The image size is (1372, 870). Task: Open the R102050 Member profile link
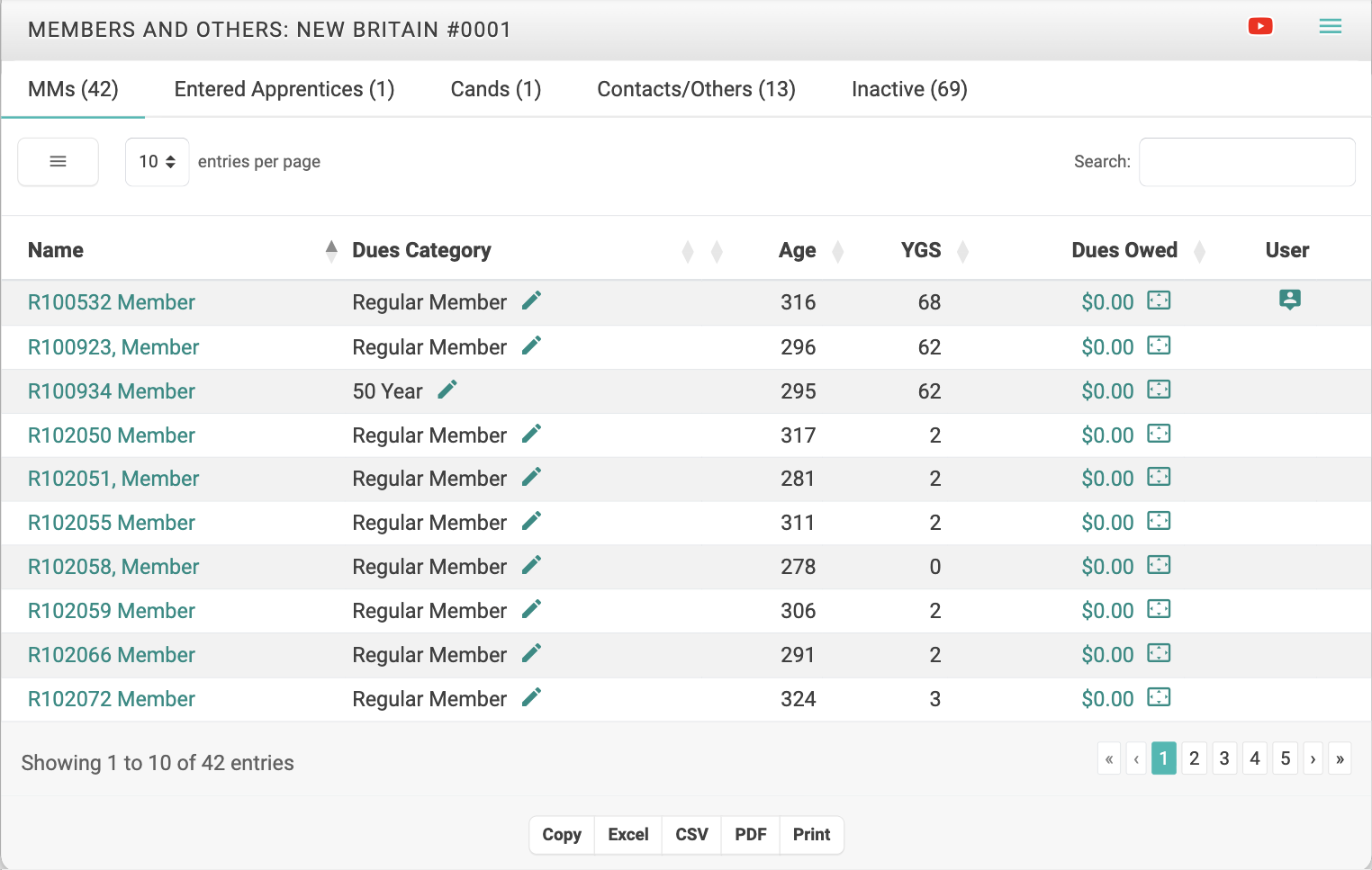(111, 435)
